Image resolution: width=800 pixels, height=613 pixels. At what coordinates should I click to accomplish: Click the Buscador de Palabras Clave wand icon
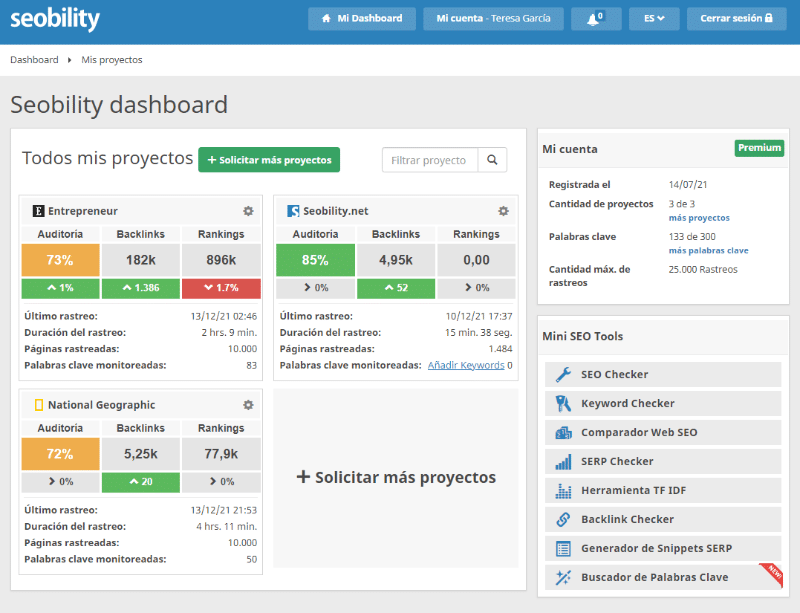tap(563, 577)
